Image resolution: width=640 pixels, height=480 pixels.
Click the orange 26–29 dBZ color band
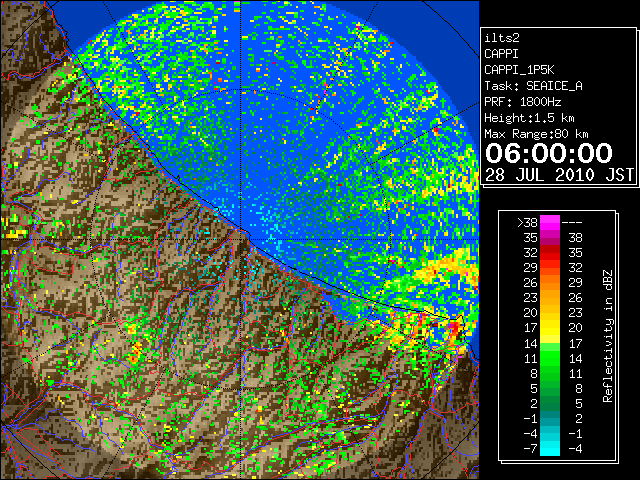point(550,283)
